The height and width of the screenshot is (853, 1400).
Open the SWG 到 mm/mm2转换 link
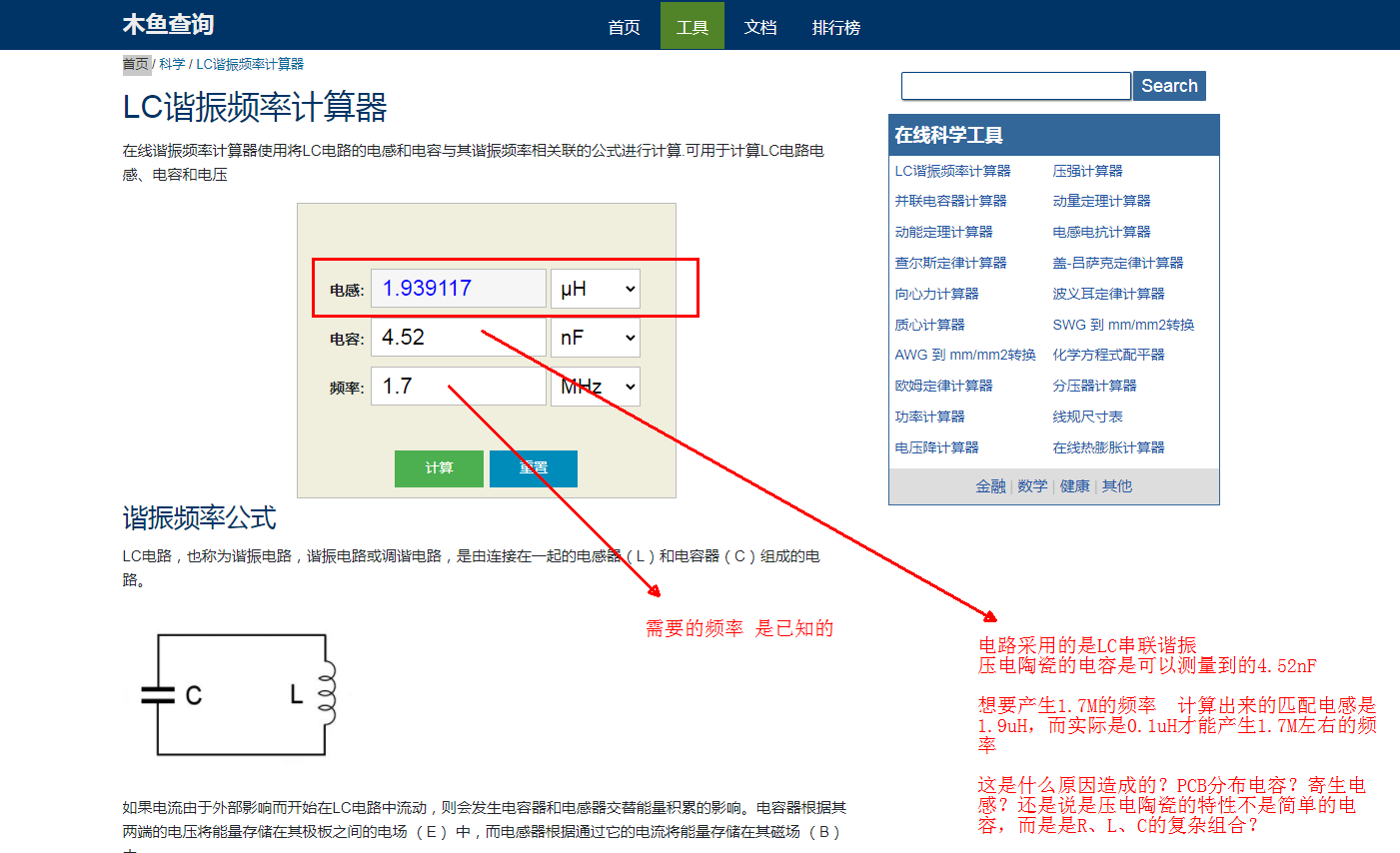point(1123,325)
